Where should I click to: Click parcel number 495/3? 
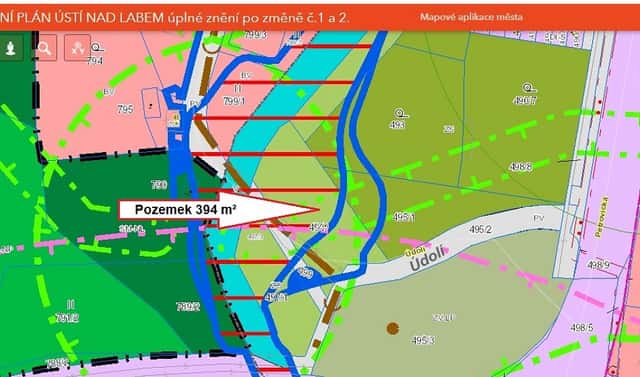pyautogui.click(x=423, y=339)
